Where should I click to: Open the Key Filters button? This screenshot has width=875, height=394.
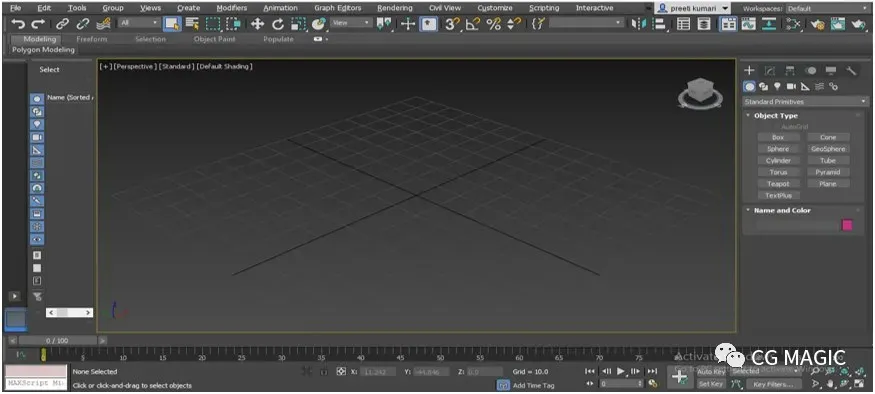coord(773,384)
